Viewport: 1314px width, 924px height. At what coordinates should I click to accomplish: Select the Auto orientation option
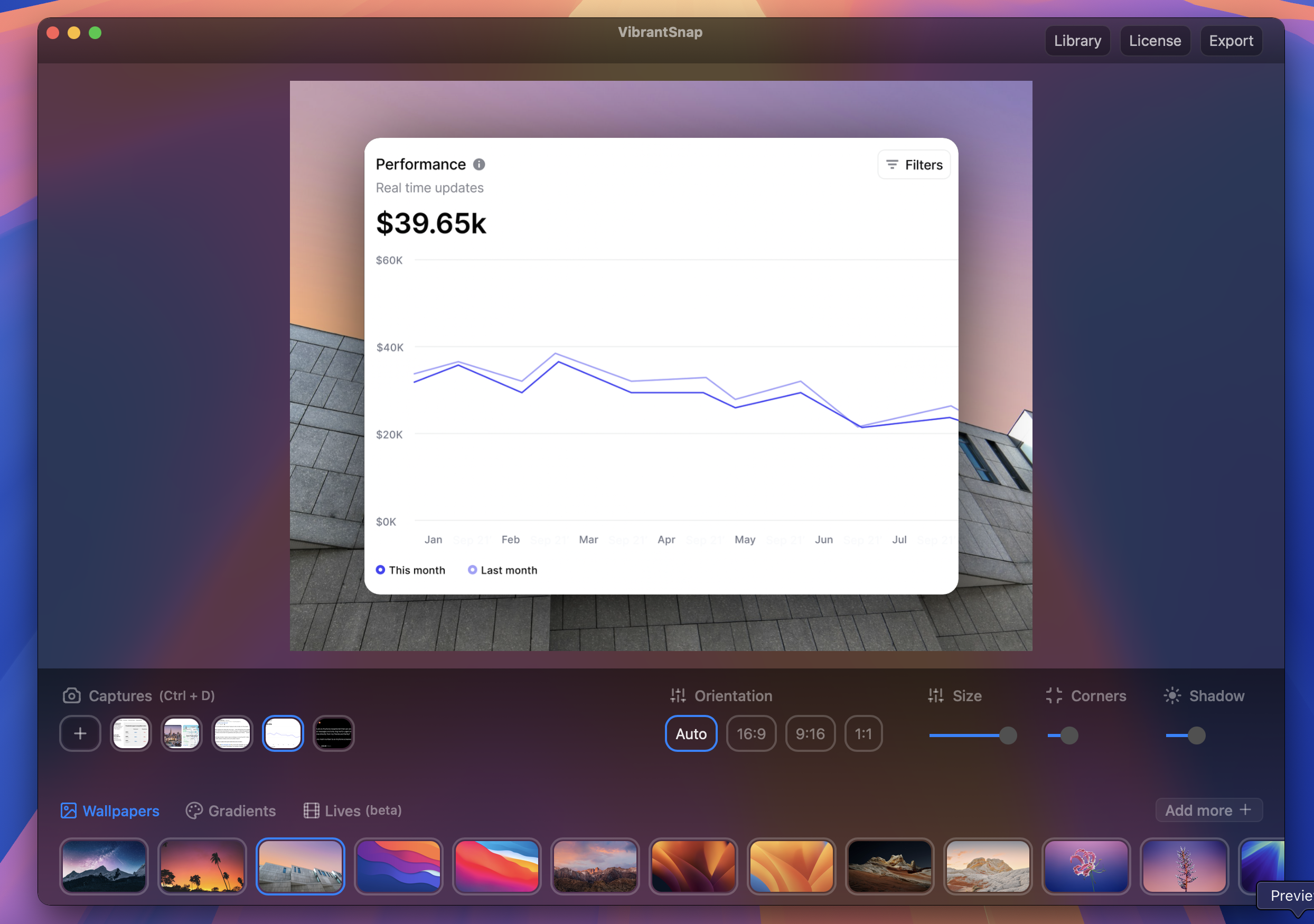(x=691, y=734)
